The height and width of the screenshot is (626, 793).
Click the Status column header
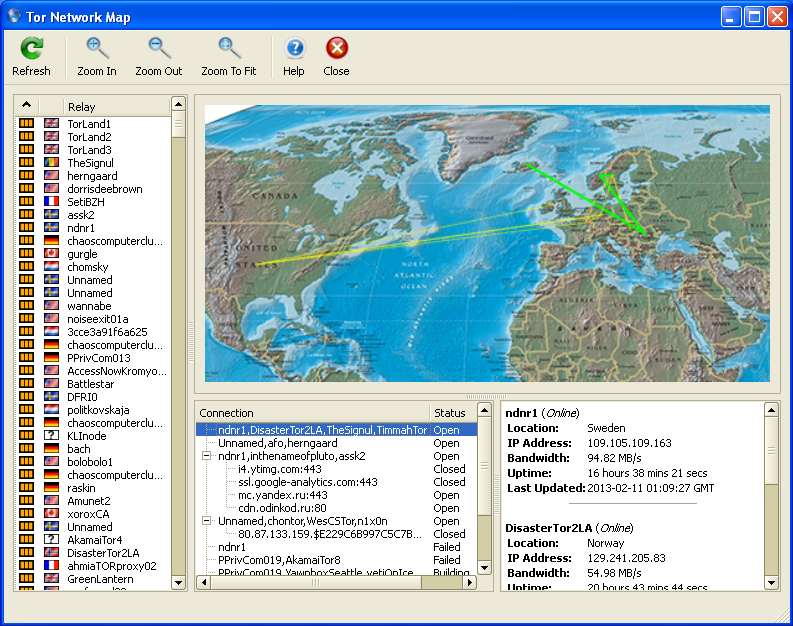(453, 413)
